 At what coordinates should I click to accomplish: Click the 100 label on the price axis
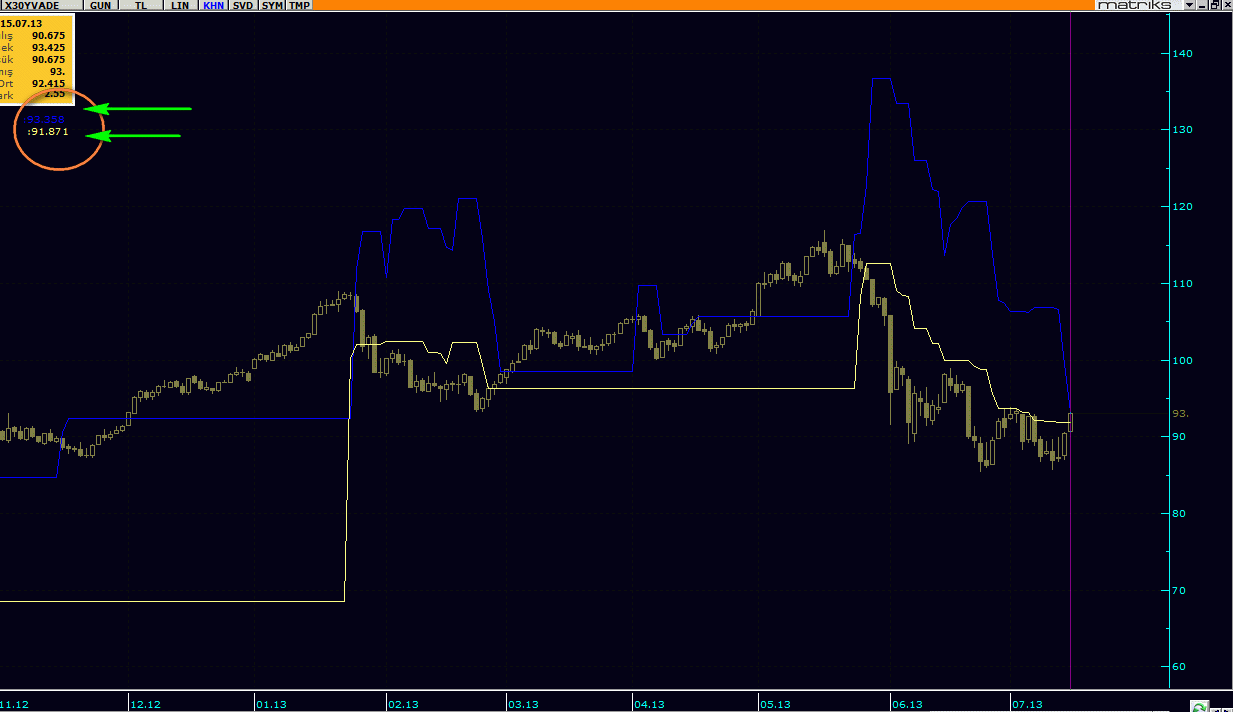tap(1183, 360)
